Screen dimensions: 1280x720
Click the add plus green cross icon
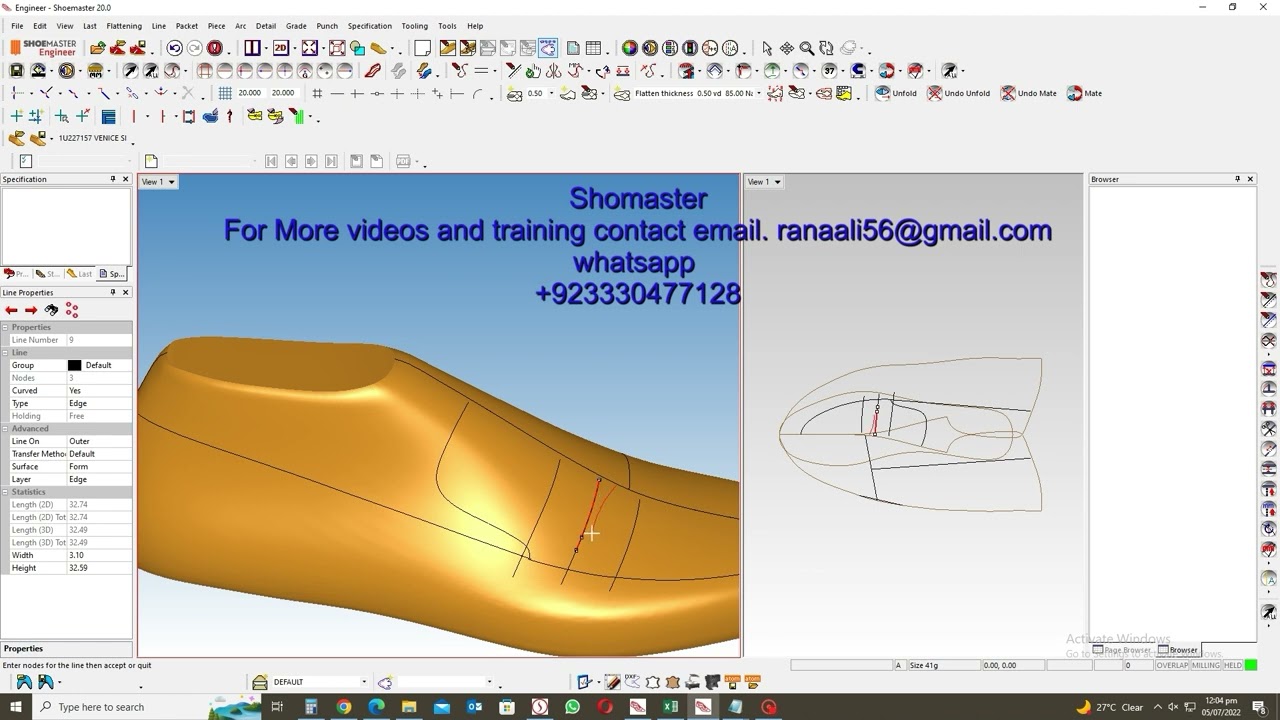click(x=16, y=116)
